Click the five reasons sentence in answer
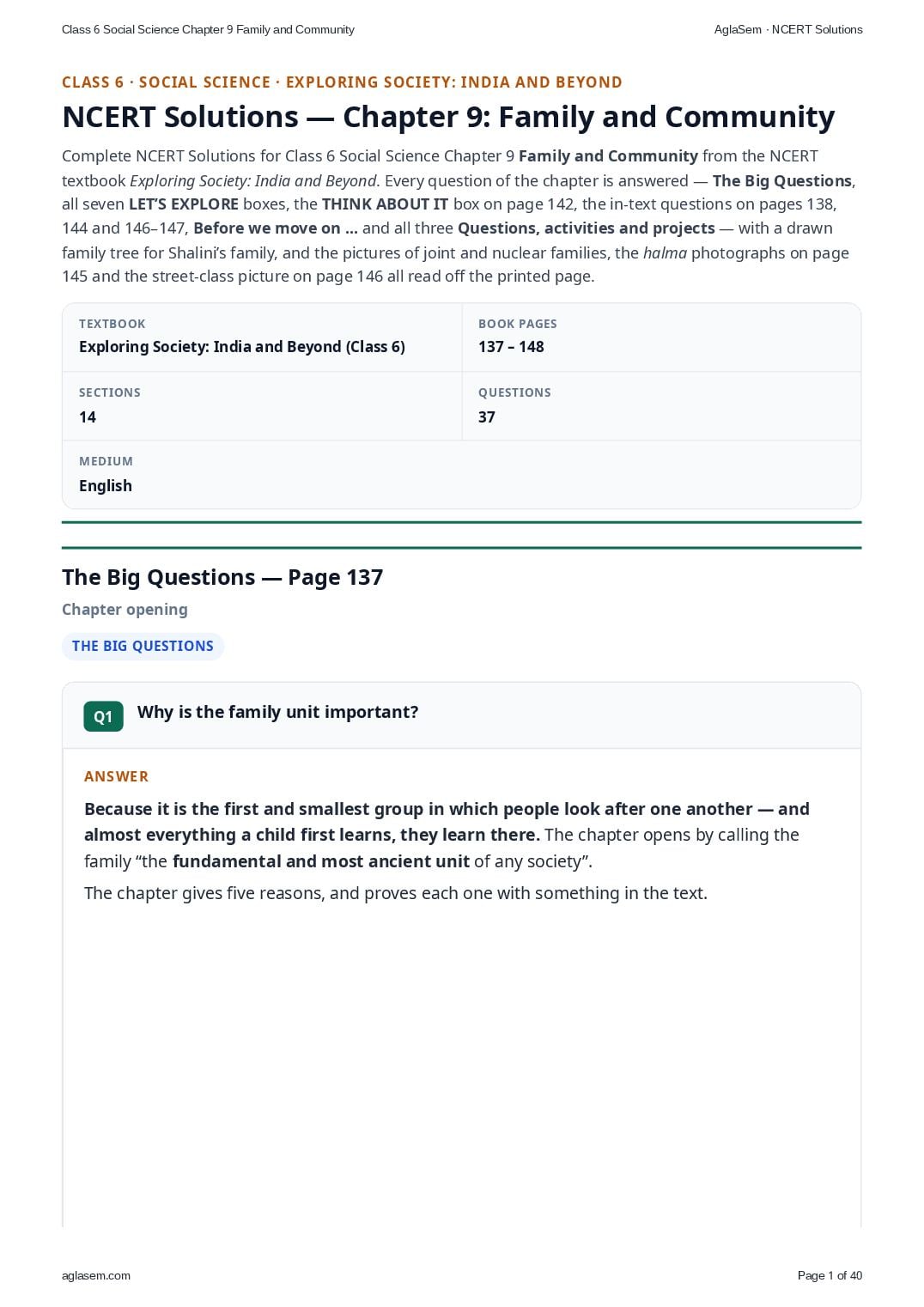This screenshot has height=1307, width=924. [x=396, y=893]
